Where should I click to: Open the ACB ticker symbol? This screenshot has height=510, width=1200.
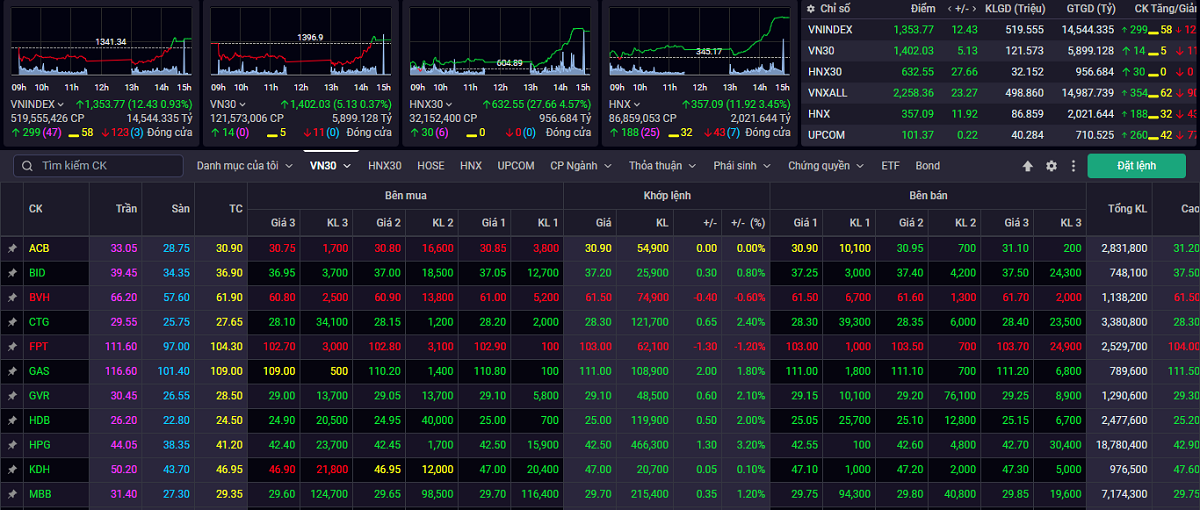tap(39, 248)
